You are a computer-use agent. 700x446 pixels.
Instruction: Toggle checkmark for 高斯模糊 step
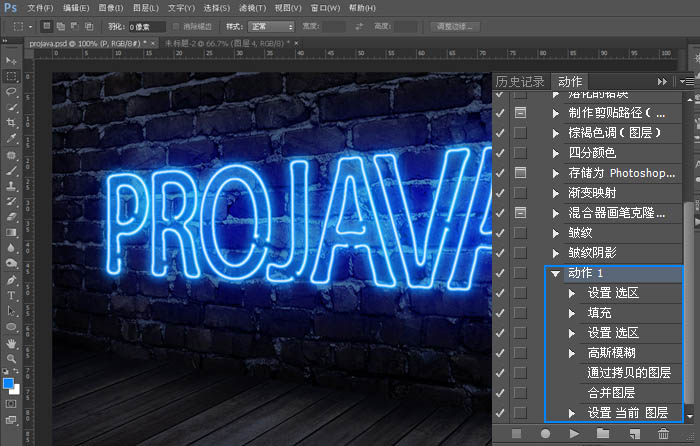tap(500, 353)
